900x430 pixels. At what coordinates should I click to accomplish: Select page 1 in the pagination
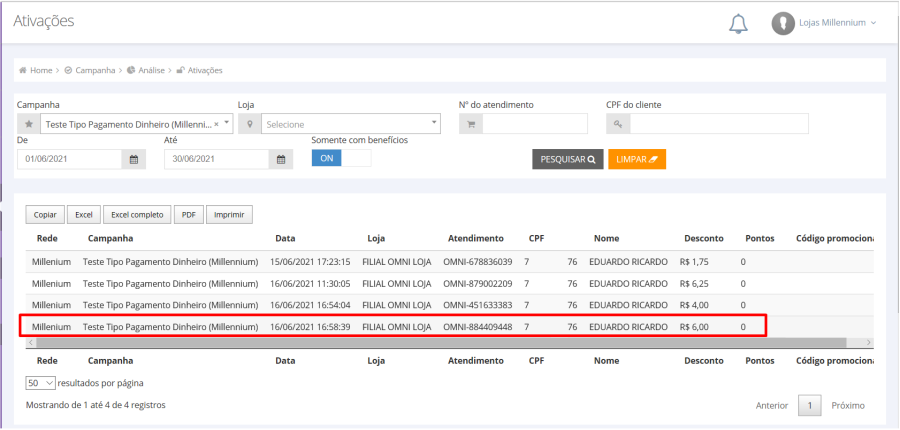pos(810,405)
